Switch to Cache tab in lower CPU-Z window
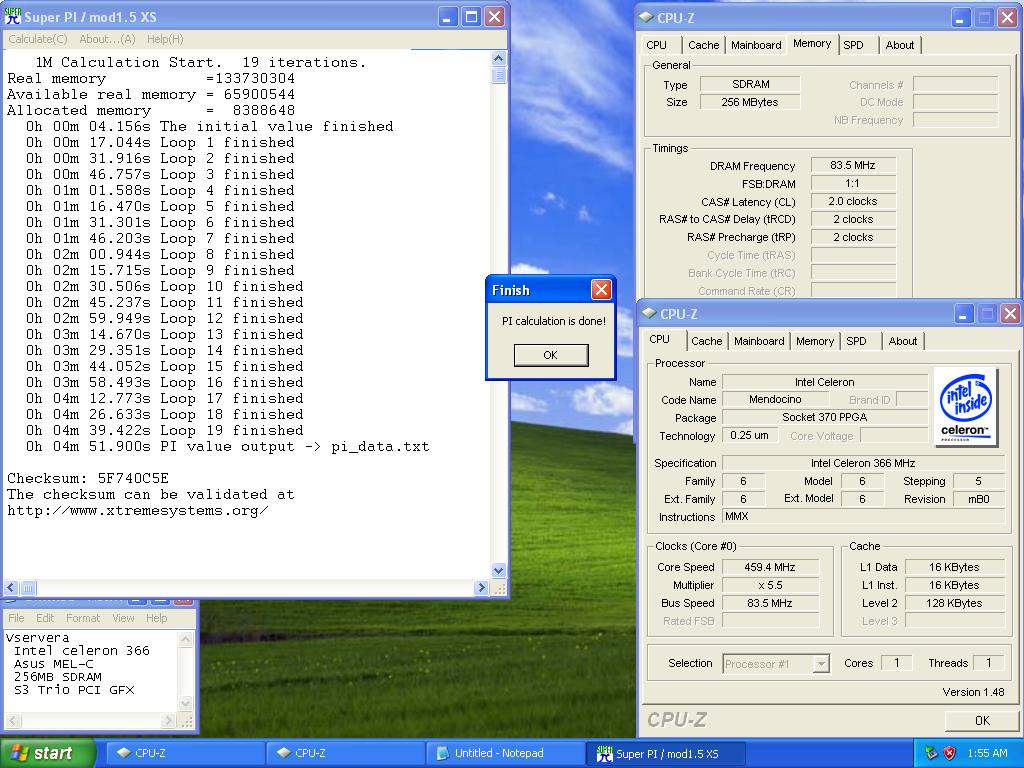Image resolution: width=1024 pixels, height=768 pixels. click(707, 341)
